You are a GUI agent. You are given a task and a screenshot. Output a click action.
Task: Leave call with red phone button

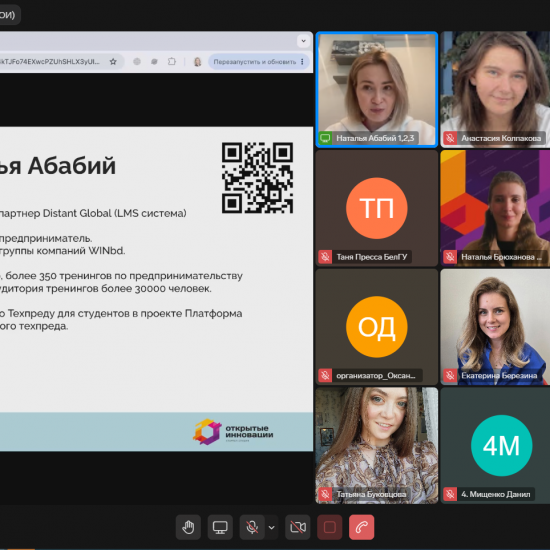[x=361, y=527]
